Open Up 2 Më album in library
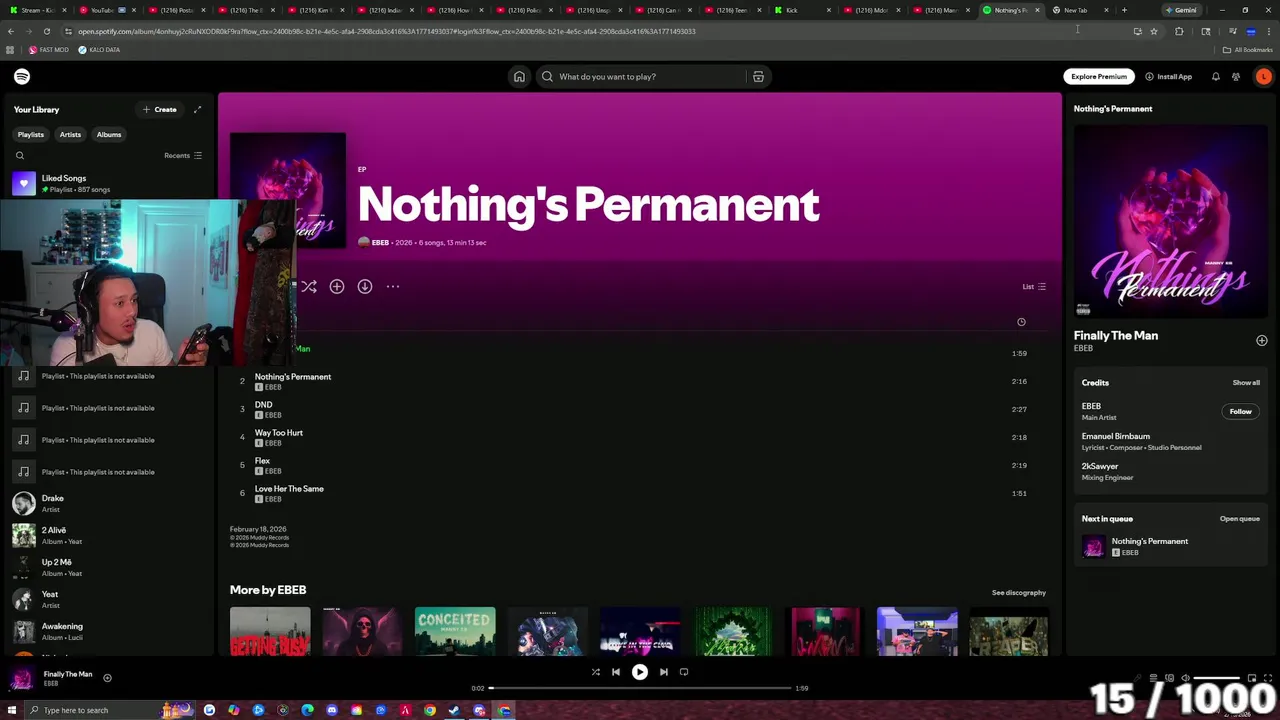The width and height of the screenshot is (1280, 720). coord(108,567)
